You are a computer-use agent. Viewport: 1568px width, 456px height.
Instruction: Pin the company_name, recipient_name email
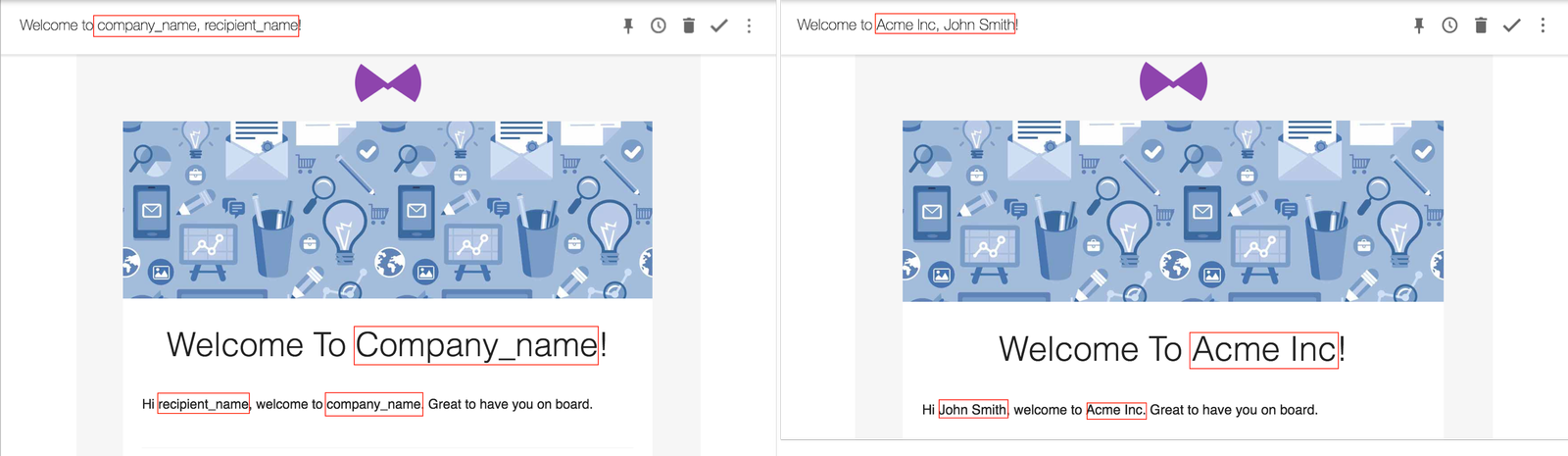pos(628,25)
